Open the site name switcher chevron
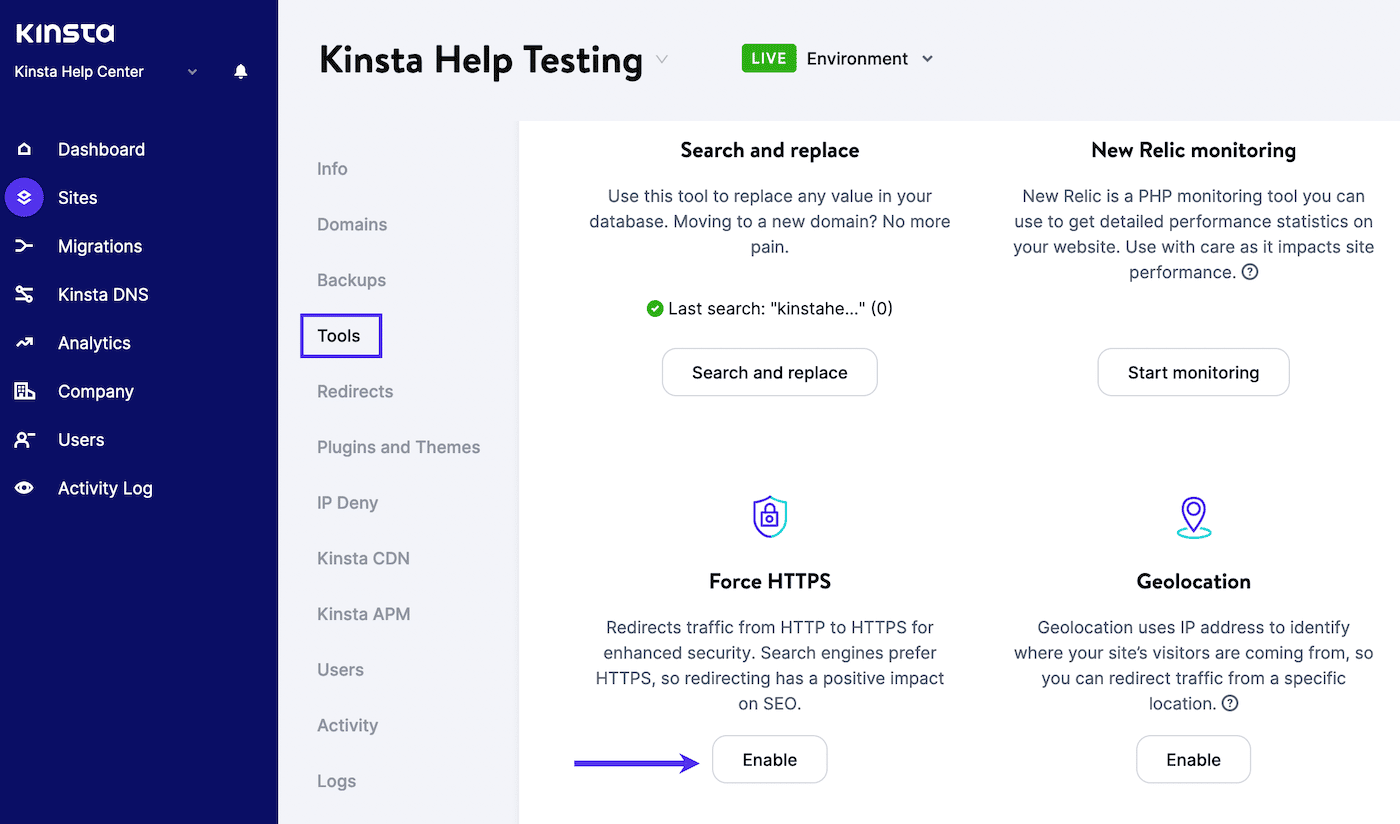Image resolution: width=1400 pixels, height=824 pixels. point(661,60)
